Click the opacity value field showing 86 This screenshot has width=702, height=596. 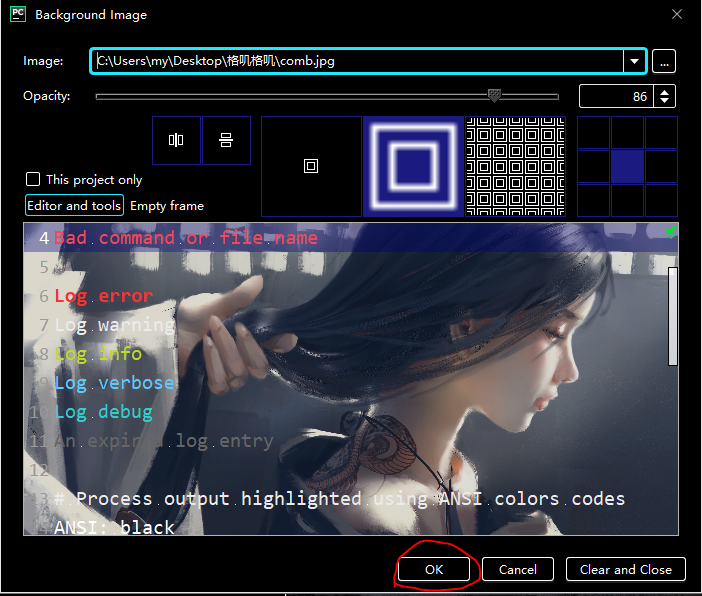point(616,96)
